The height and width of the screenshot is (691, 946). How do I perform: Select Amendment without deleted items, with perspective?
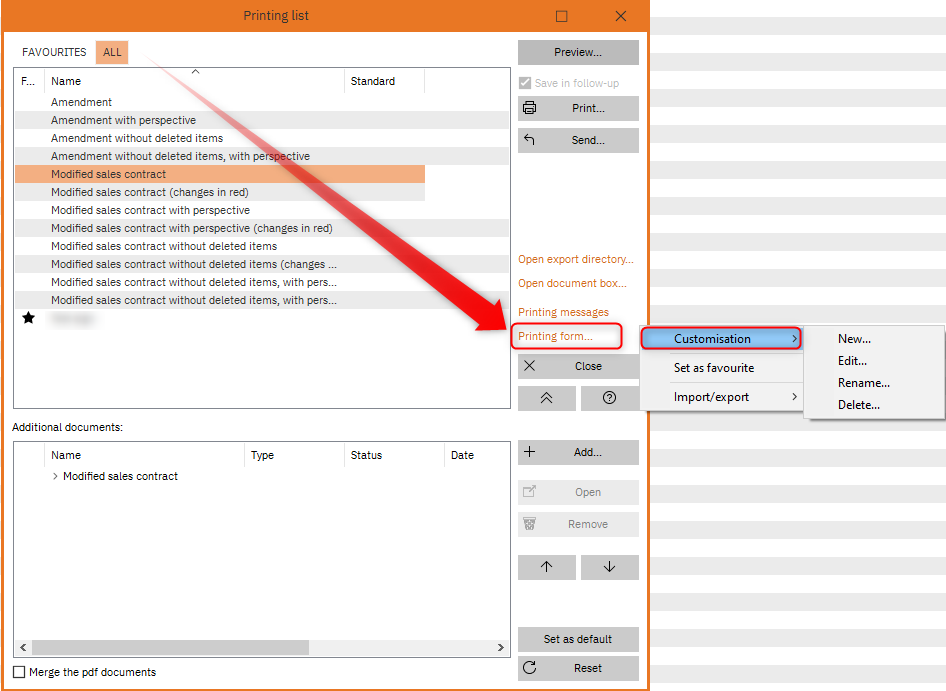262,156
